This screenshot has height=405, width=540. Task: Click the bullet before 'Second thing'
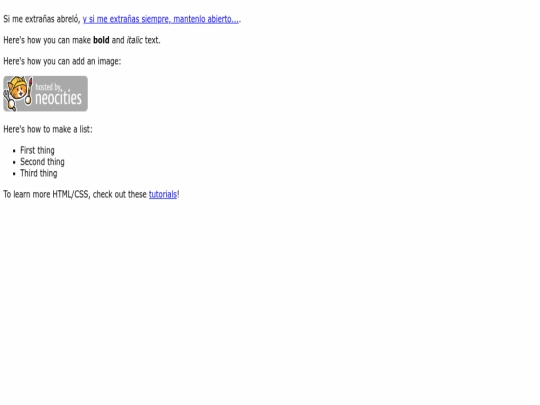coord(14,162)
